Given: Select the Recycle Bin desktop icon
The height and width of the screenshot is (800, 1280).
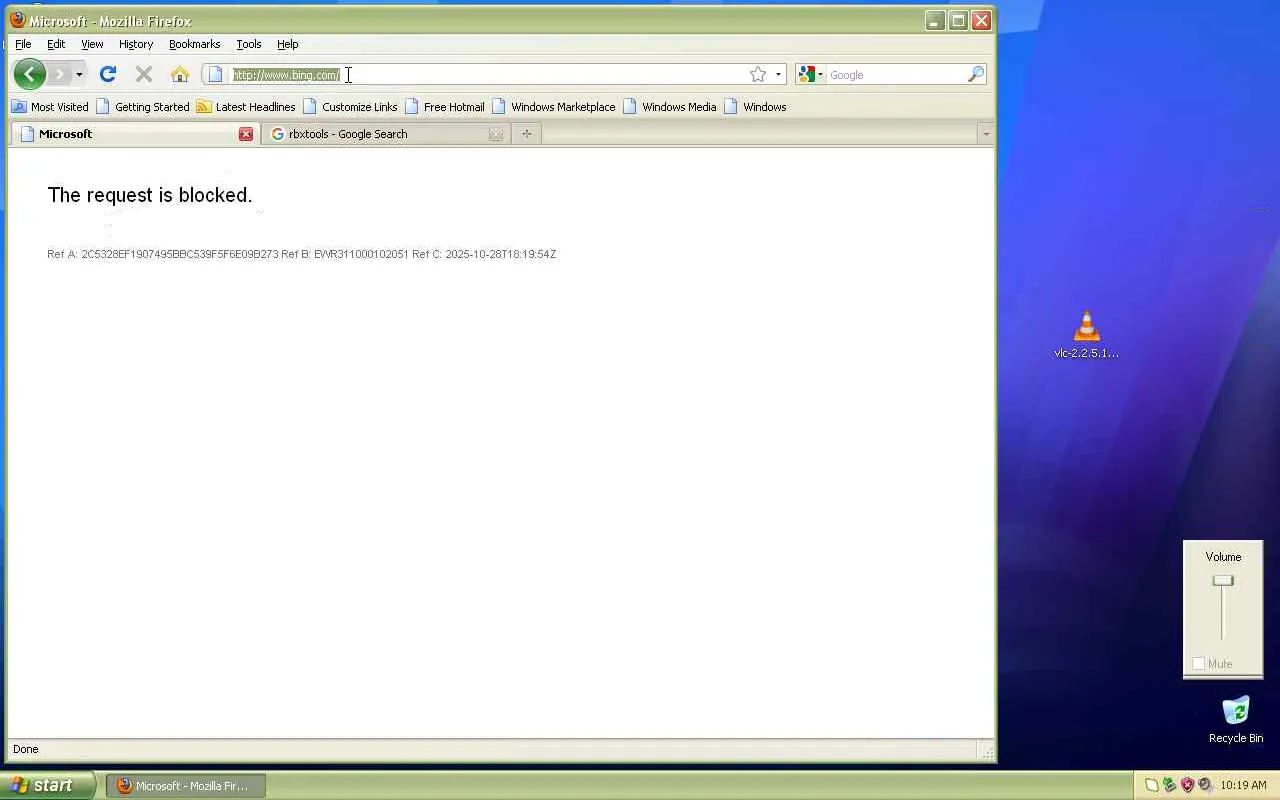Looking at the screenshot, I should click(x=1236, y=720).
